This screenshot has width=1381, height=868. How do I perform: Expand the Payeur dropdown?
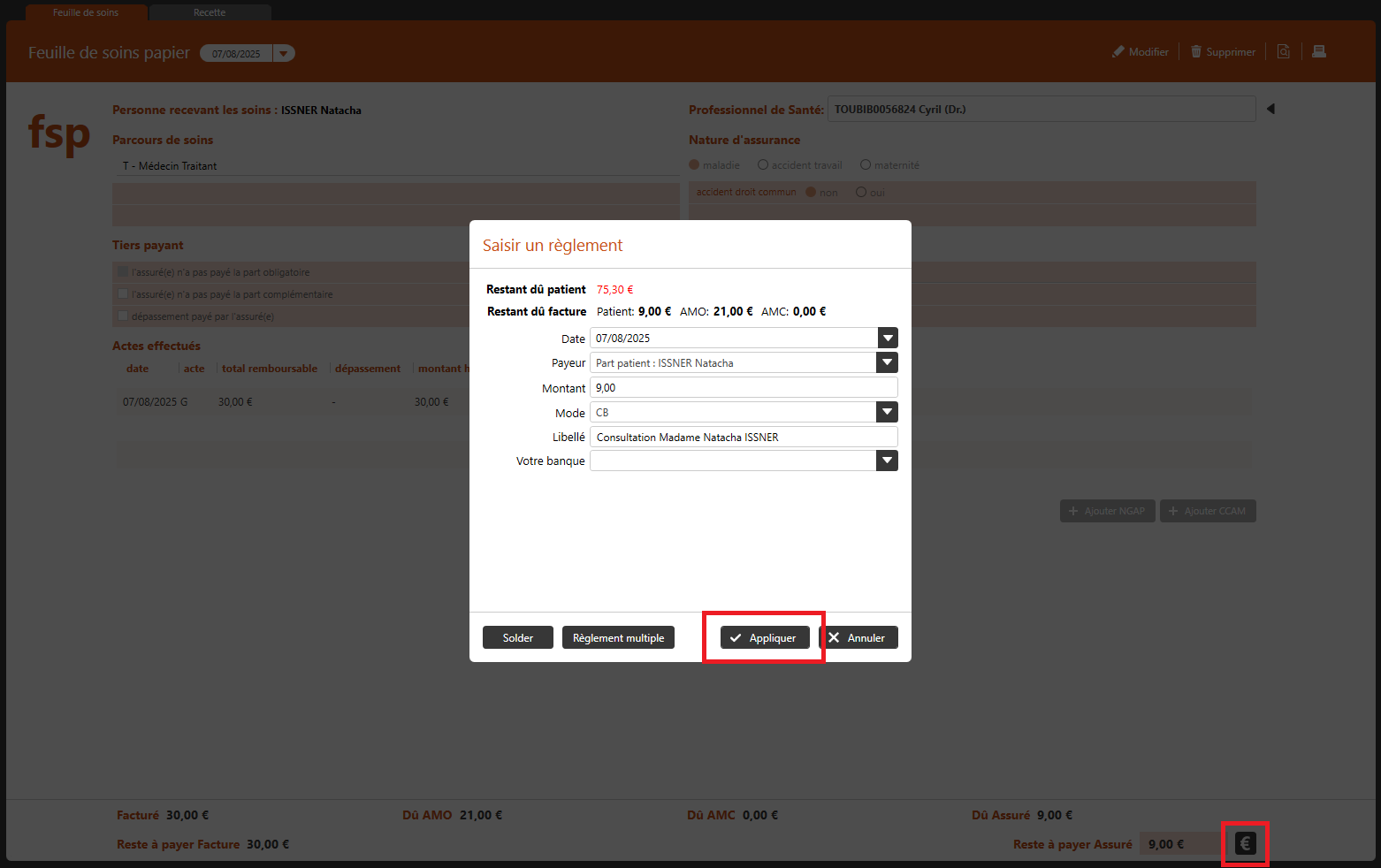click(887, 362)
